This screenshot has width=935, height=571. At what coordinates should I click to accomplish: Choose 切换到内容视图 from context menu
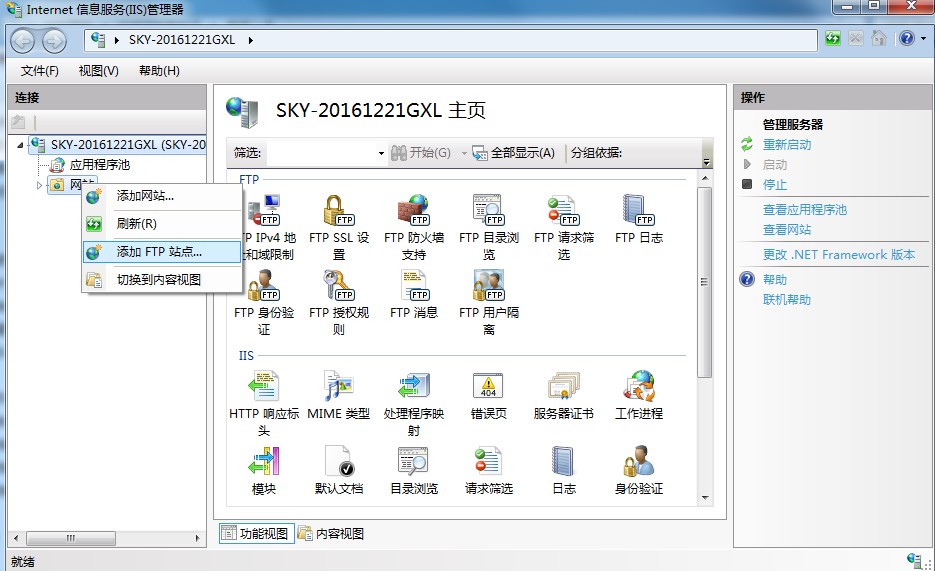[x=162, y=280]
